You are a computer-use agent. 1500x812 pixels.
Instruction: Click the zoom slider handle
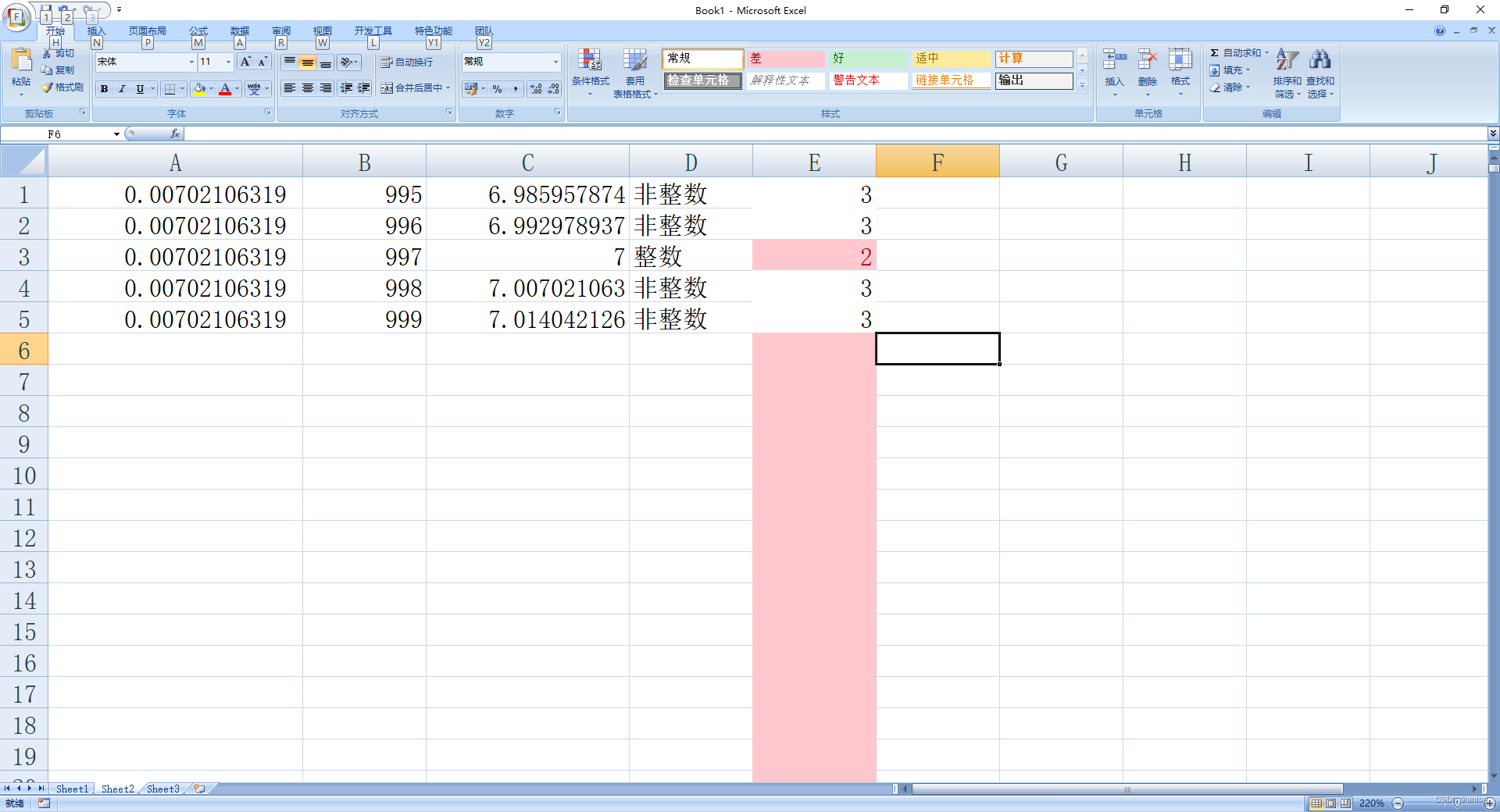click(x=1458, y=803)
